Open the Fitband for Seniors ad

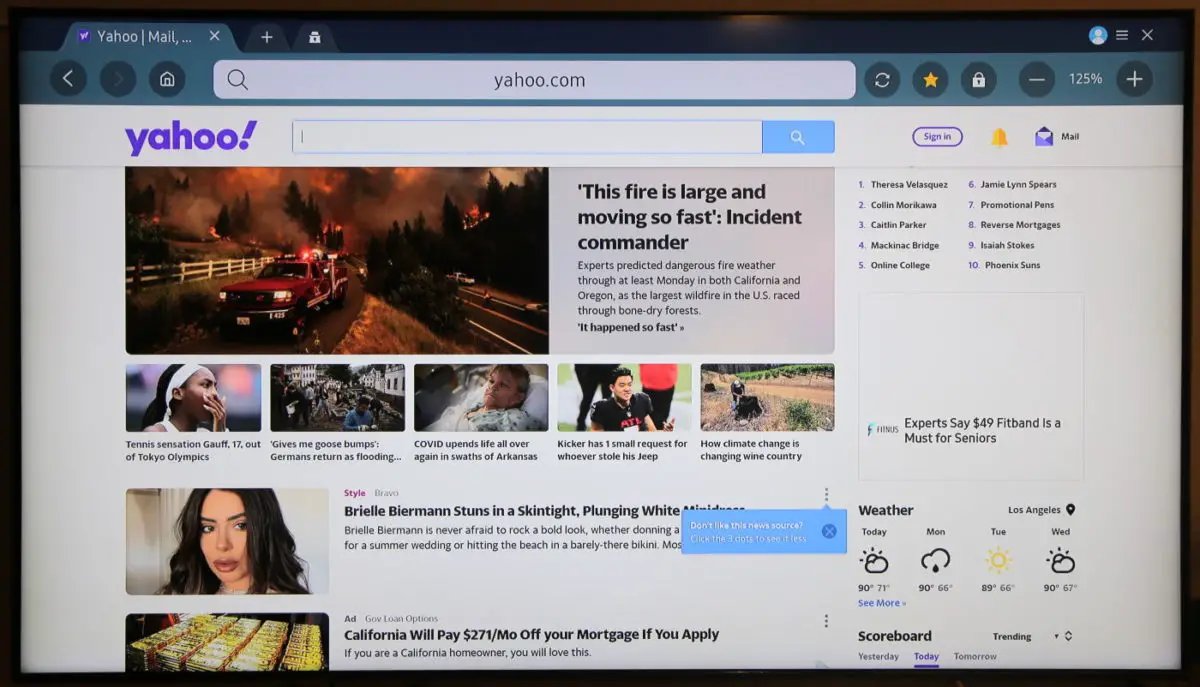click(x=971, y=386)
